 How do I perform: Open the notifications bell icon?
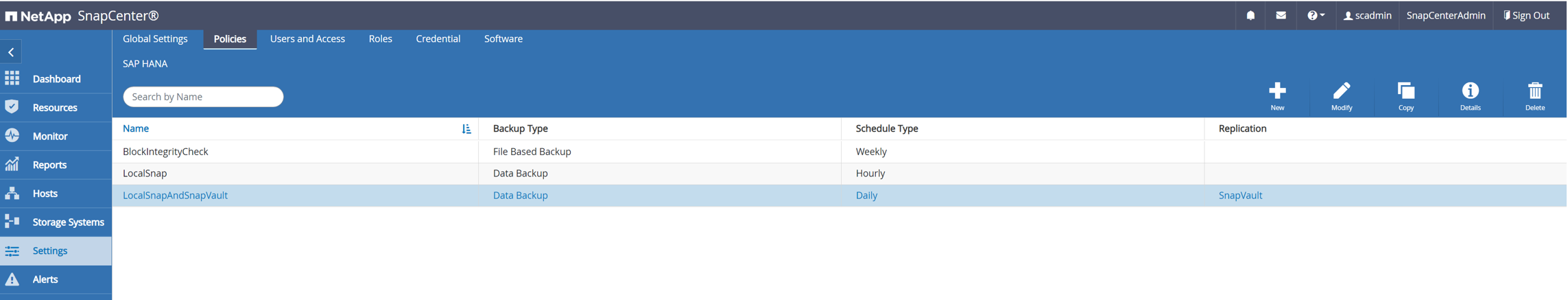click(x=1250, y=15)
